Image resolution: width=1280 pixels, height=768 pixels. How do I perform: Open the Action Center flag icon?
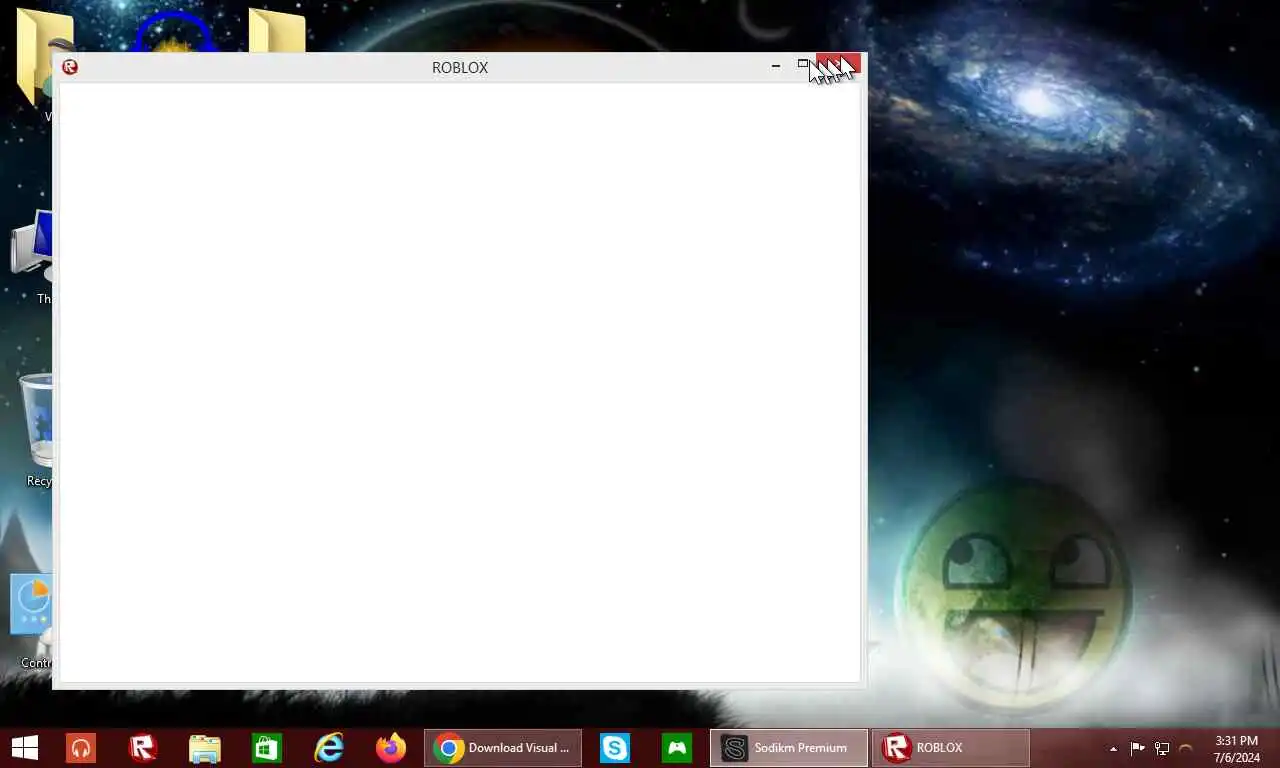tap(1138, 748)
